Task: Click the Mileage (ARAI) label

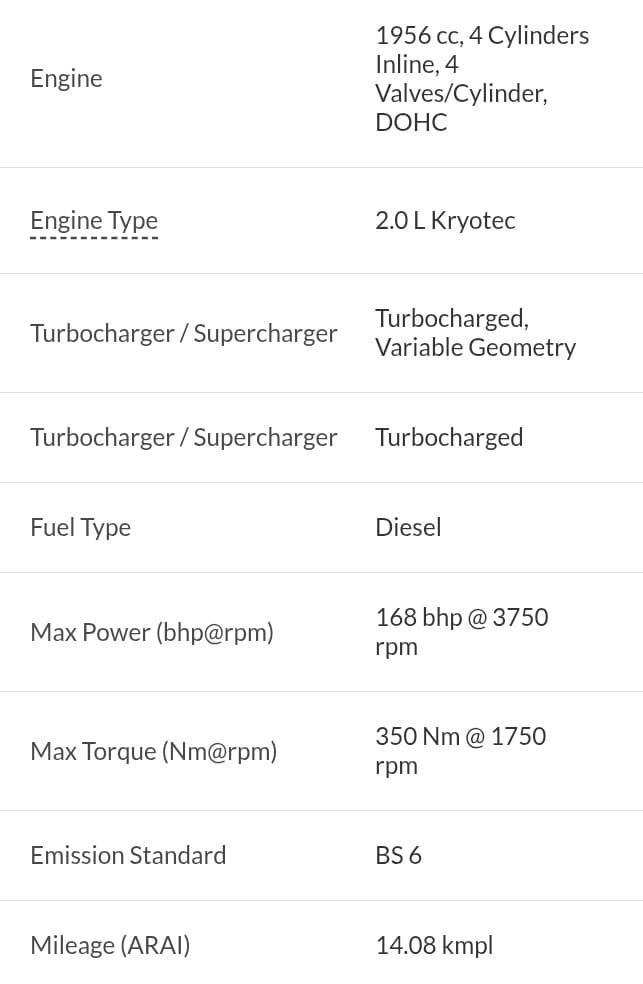Action: tap(110, 946)
